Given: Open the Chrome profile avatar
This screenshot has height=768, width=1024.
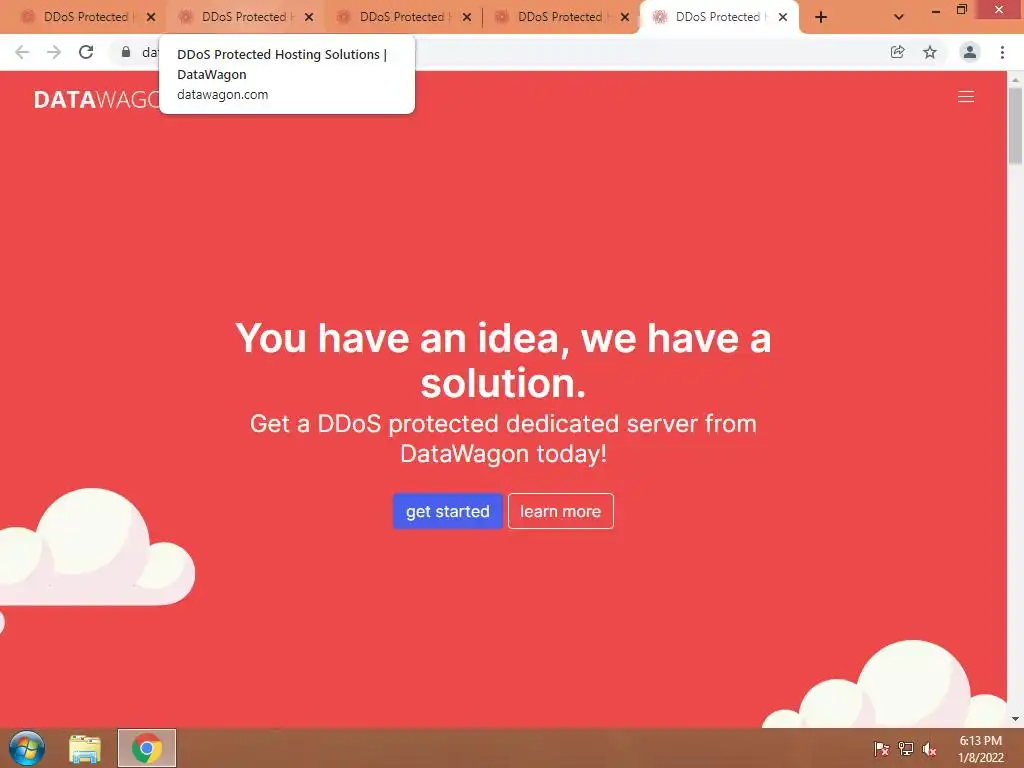Looking at the screenshot, I should point(970,52).
